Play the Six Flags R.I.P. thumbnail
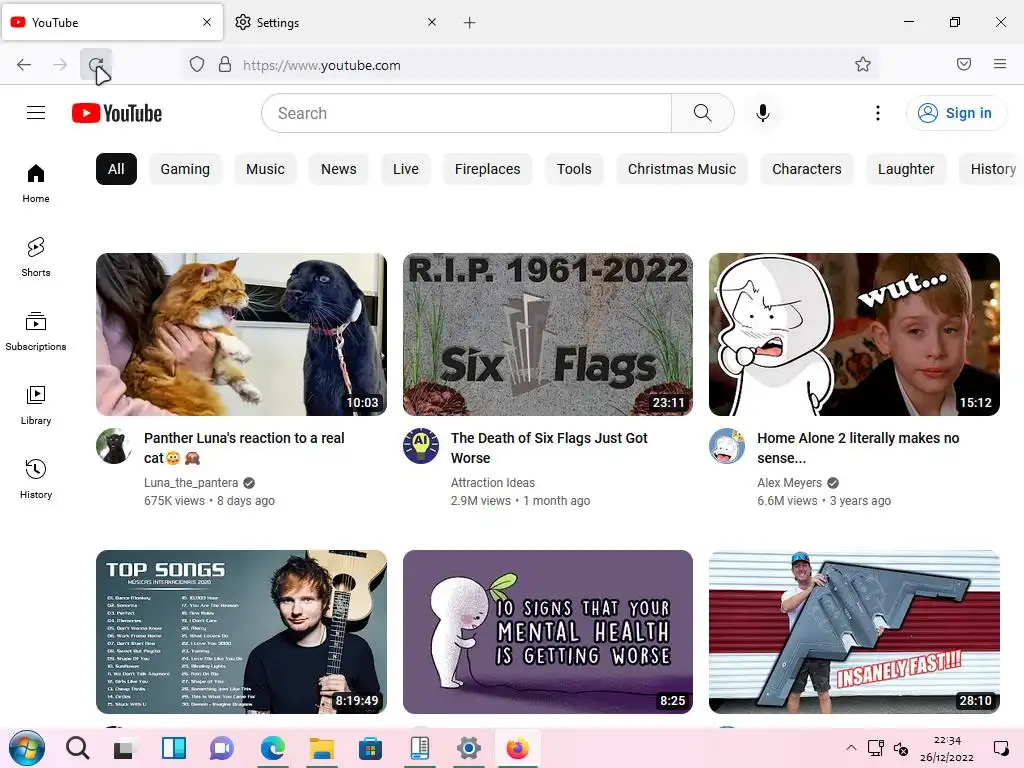 click(547, 334)
